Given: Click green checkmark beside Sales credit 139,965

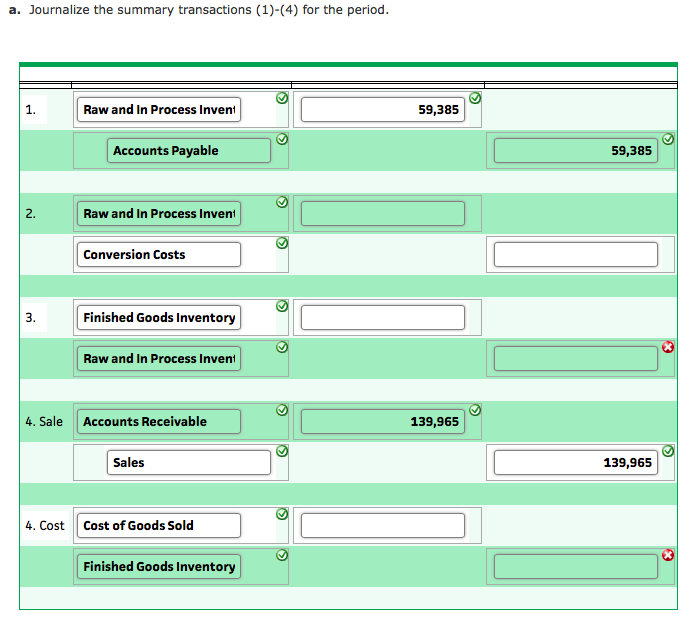Looking at the screenshot, I should (668, 450).
